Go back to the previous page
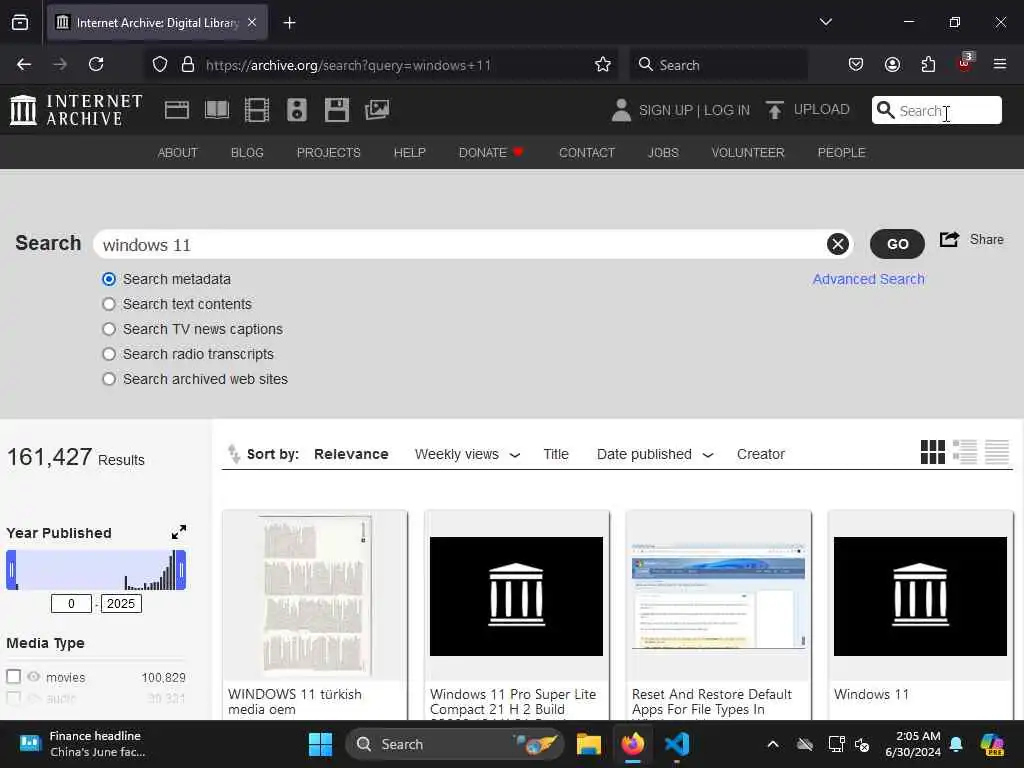 [24, 64]
